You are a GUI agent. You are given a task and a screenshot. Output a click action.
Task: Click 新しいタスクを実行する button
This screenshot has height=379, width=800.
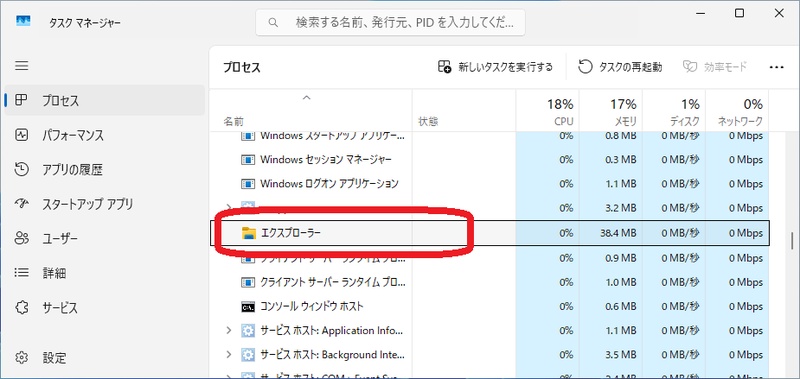[495, 67]
